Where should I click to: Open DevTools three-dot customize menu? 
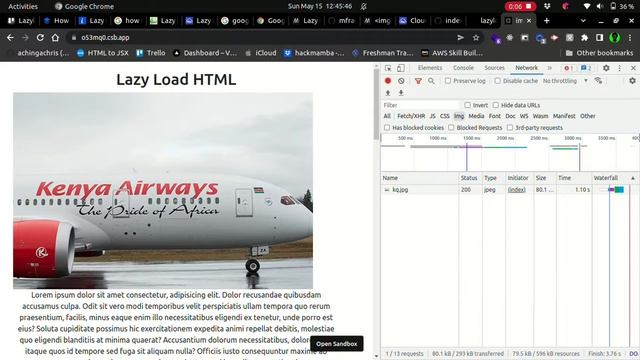pos(620,68)
